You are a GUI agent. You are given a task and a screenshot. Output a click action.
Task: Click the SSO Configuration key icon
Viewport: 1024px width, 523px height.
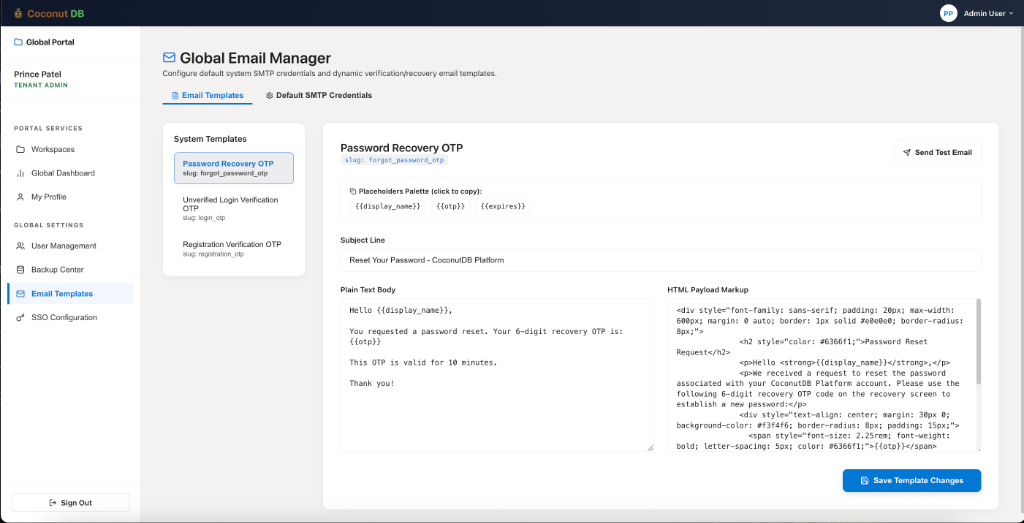click(20, 317)
